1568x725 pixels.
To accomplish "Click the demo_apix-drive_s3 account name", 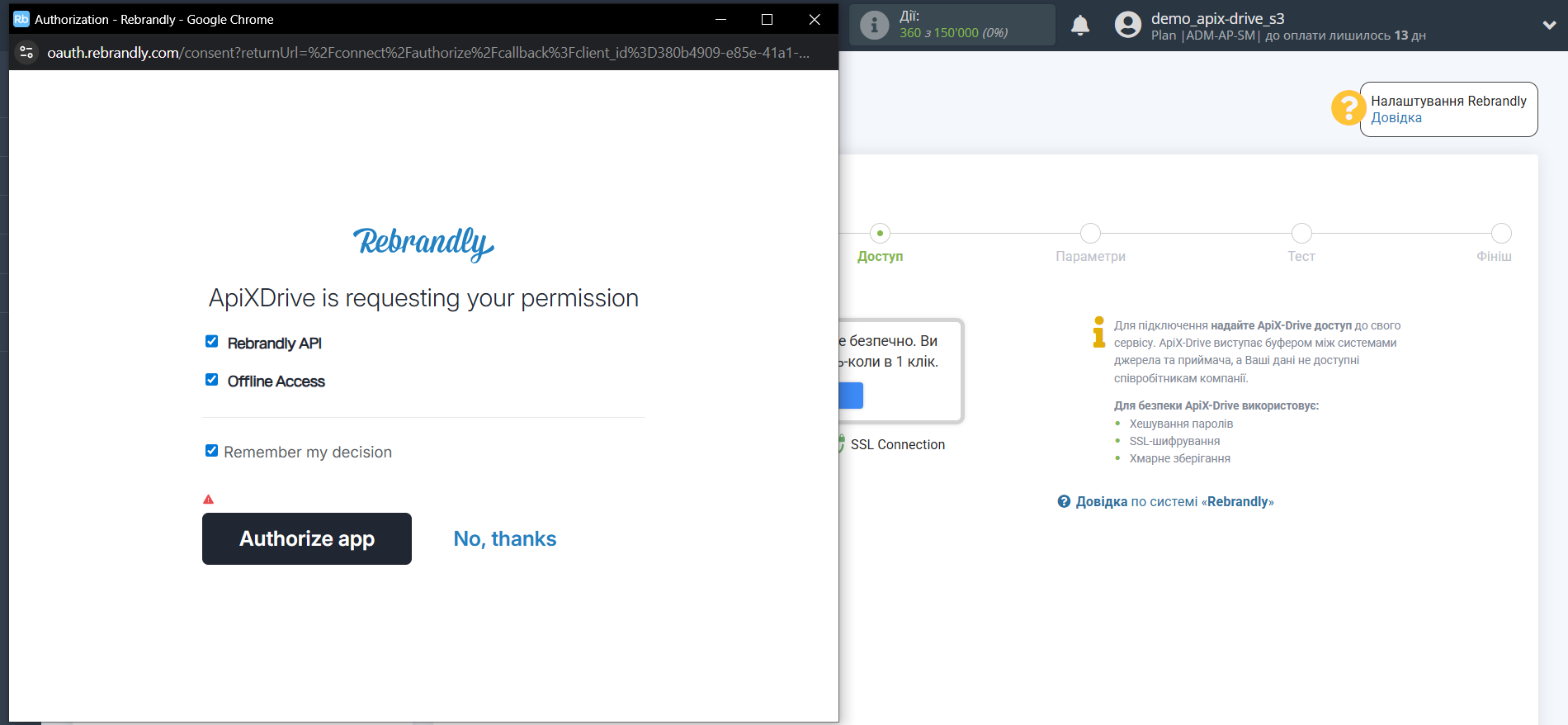I will [x=1217, y=18].
